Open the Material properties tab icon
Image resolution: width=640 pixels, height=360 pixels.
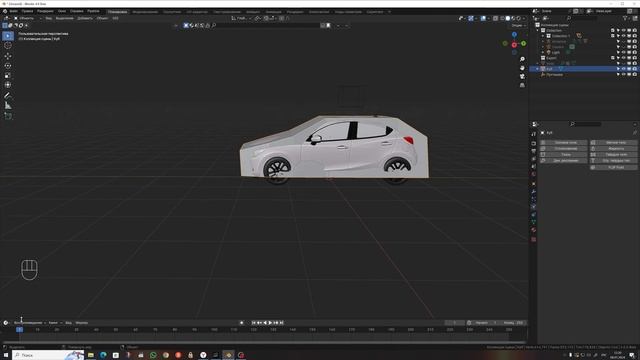click(533, 230)
